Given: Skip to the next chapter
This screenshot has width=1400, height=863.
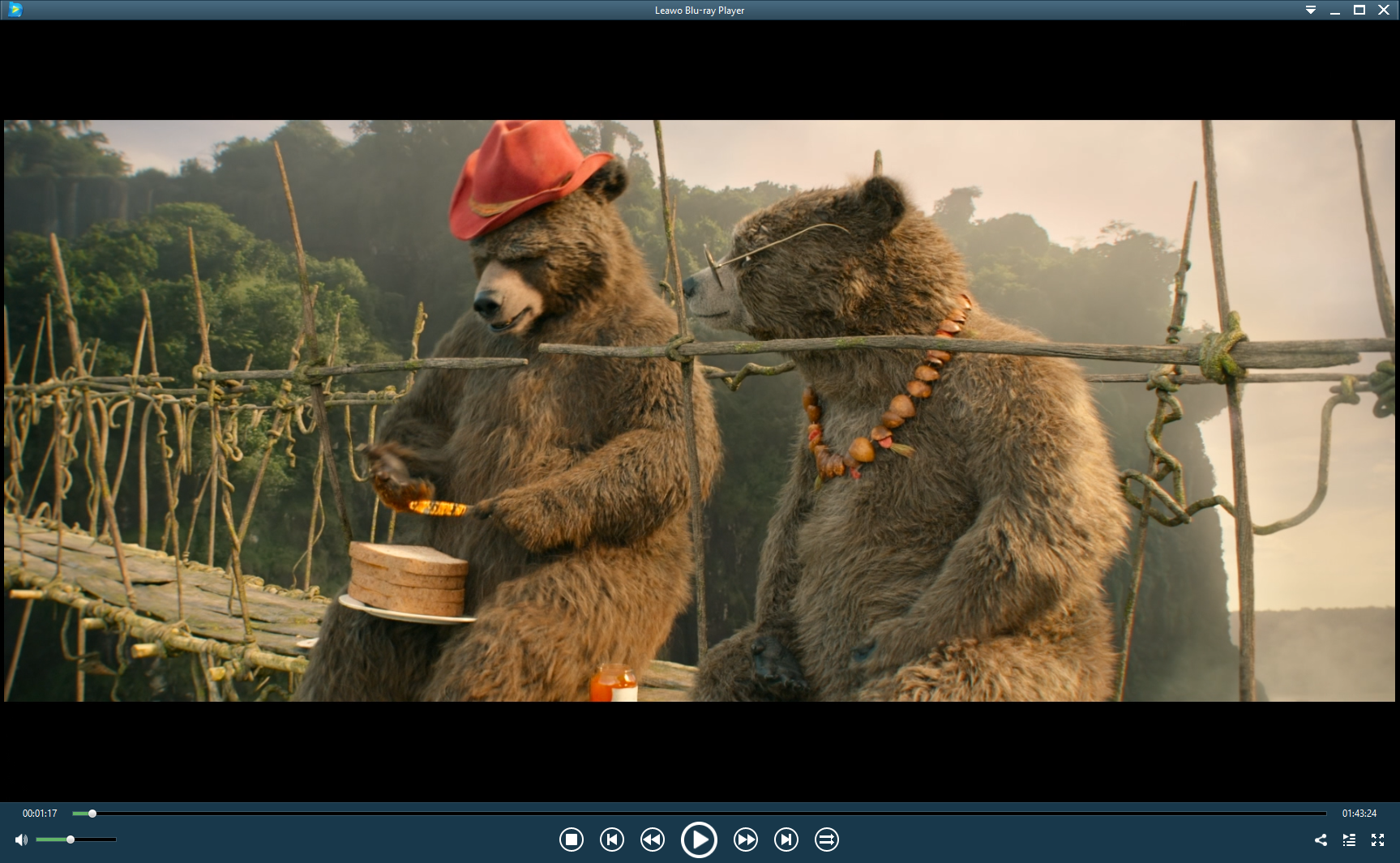Looking at the screenshot, I should [786, 840].
